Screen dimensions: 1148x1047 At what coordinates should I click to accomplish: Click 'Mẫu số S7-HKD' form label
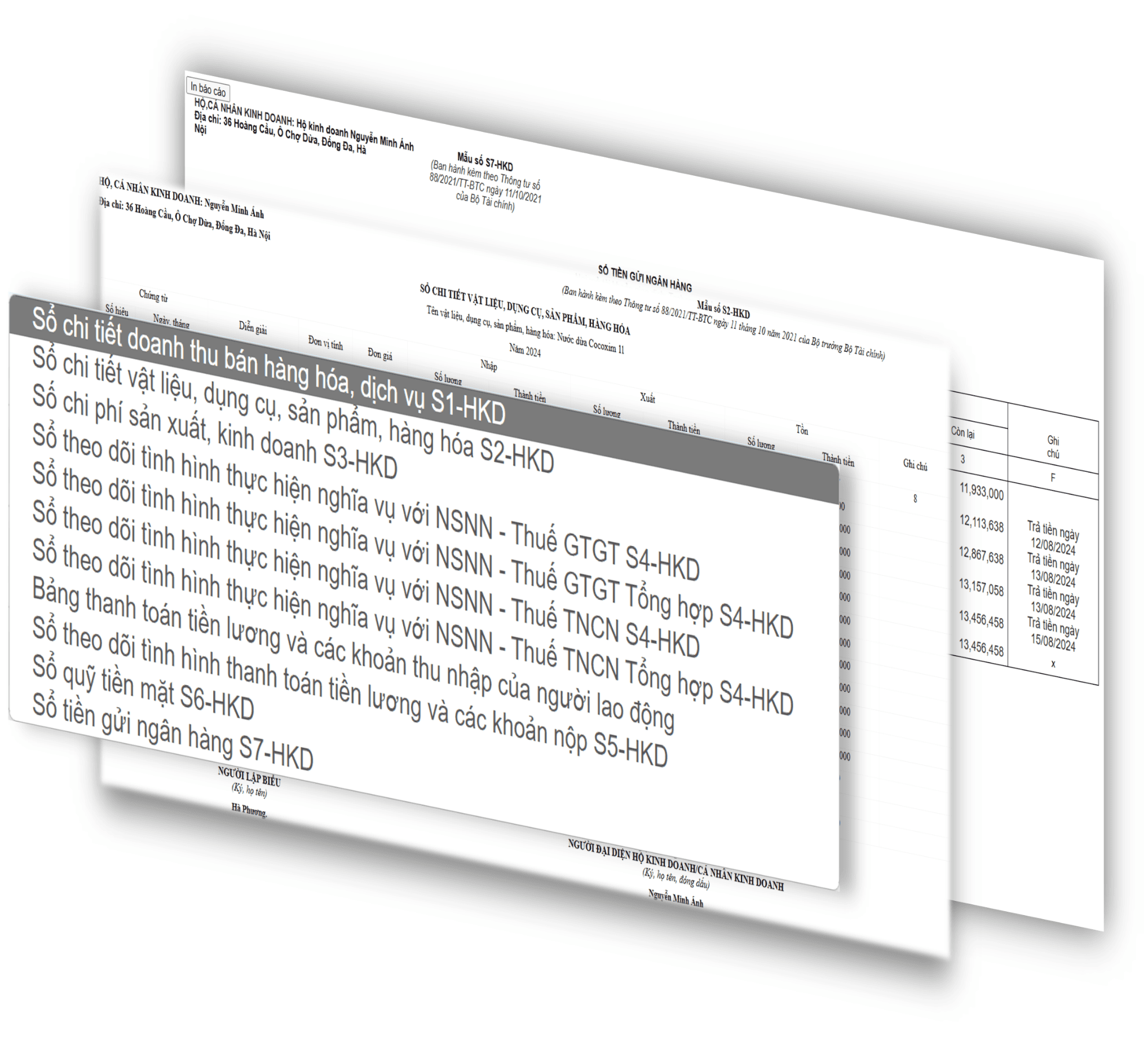pos(485,161)
